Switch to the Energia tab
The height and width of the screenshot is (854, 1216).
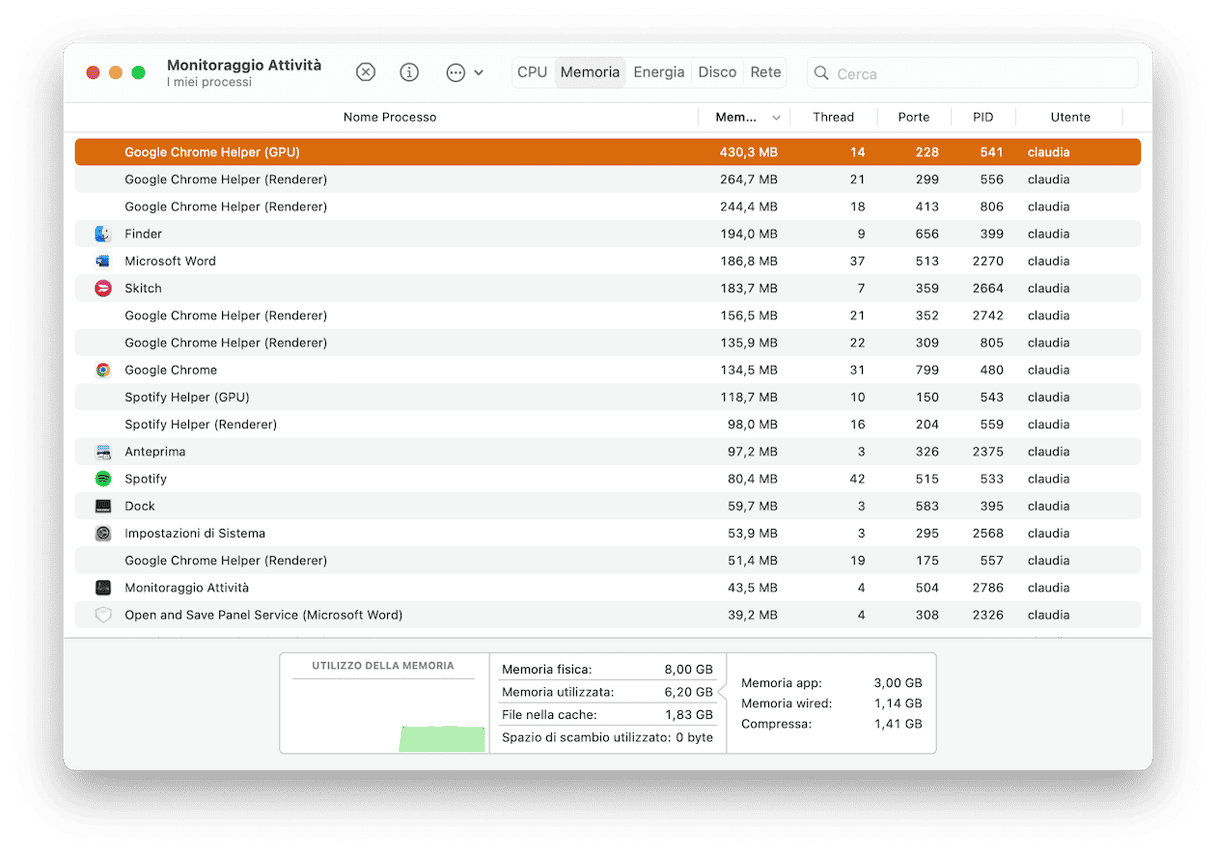tap(659, 72)
